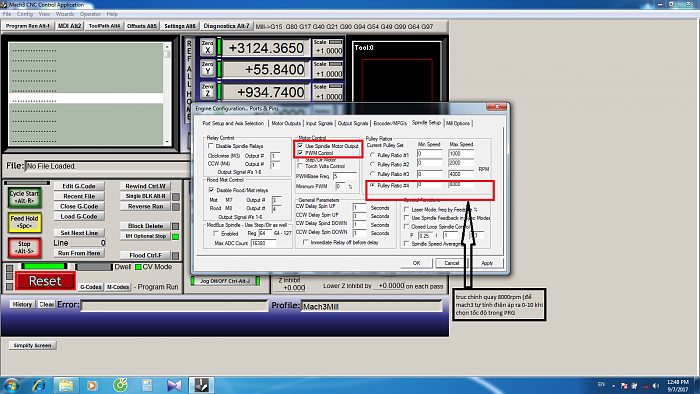Image resolution: width=700 pixels, height=394 pixels.
Task: Open the Windows Start button
Action: 12,386
